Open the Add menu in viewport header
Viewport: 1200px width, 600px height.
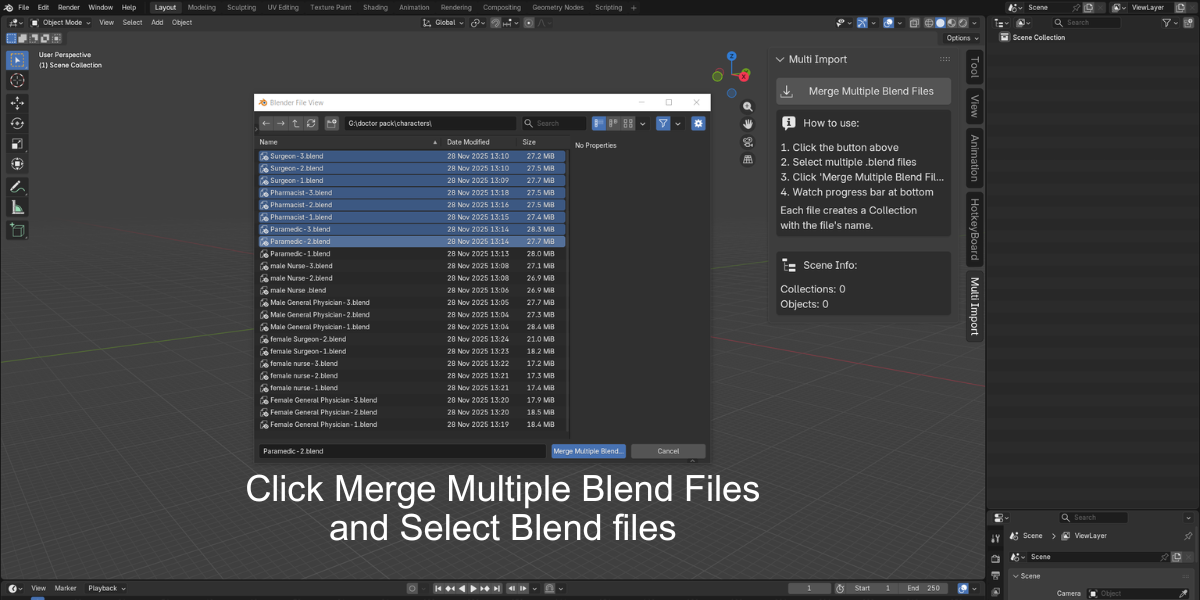(x=157, y=22)
